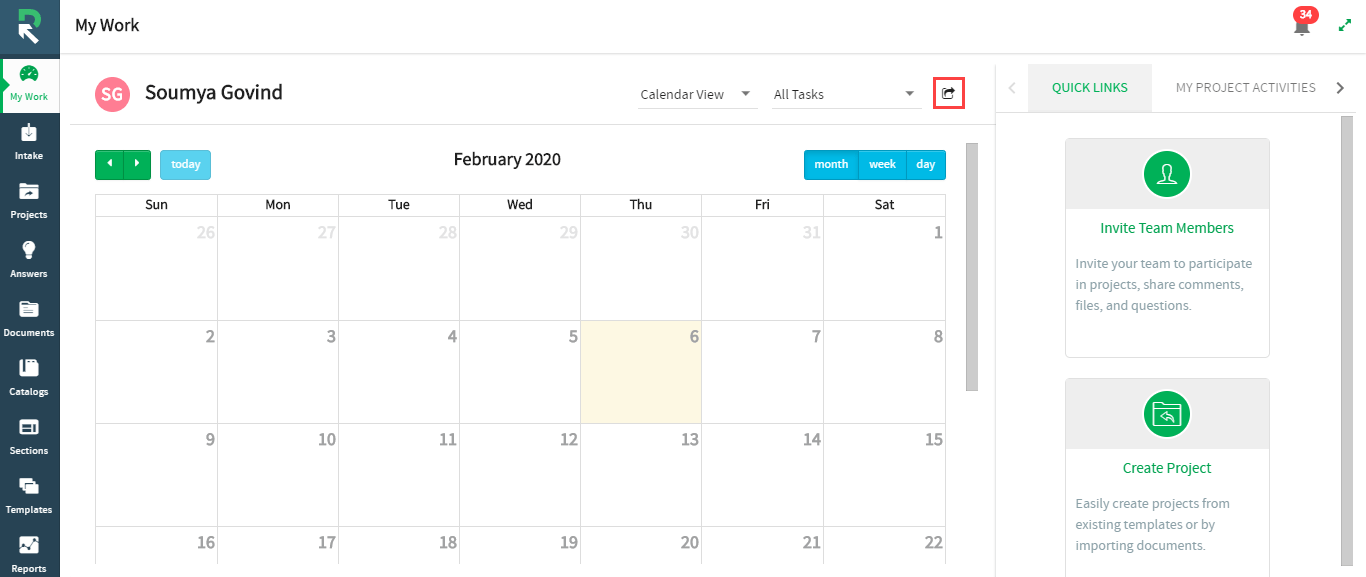The height and width of the screenshot is (577, 1366).
Task: Expand to fullscreen with the green arrows icon
Action: point(1345,26)
